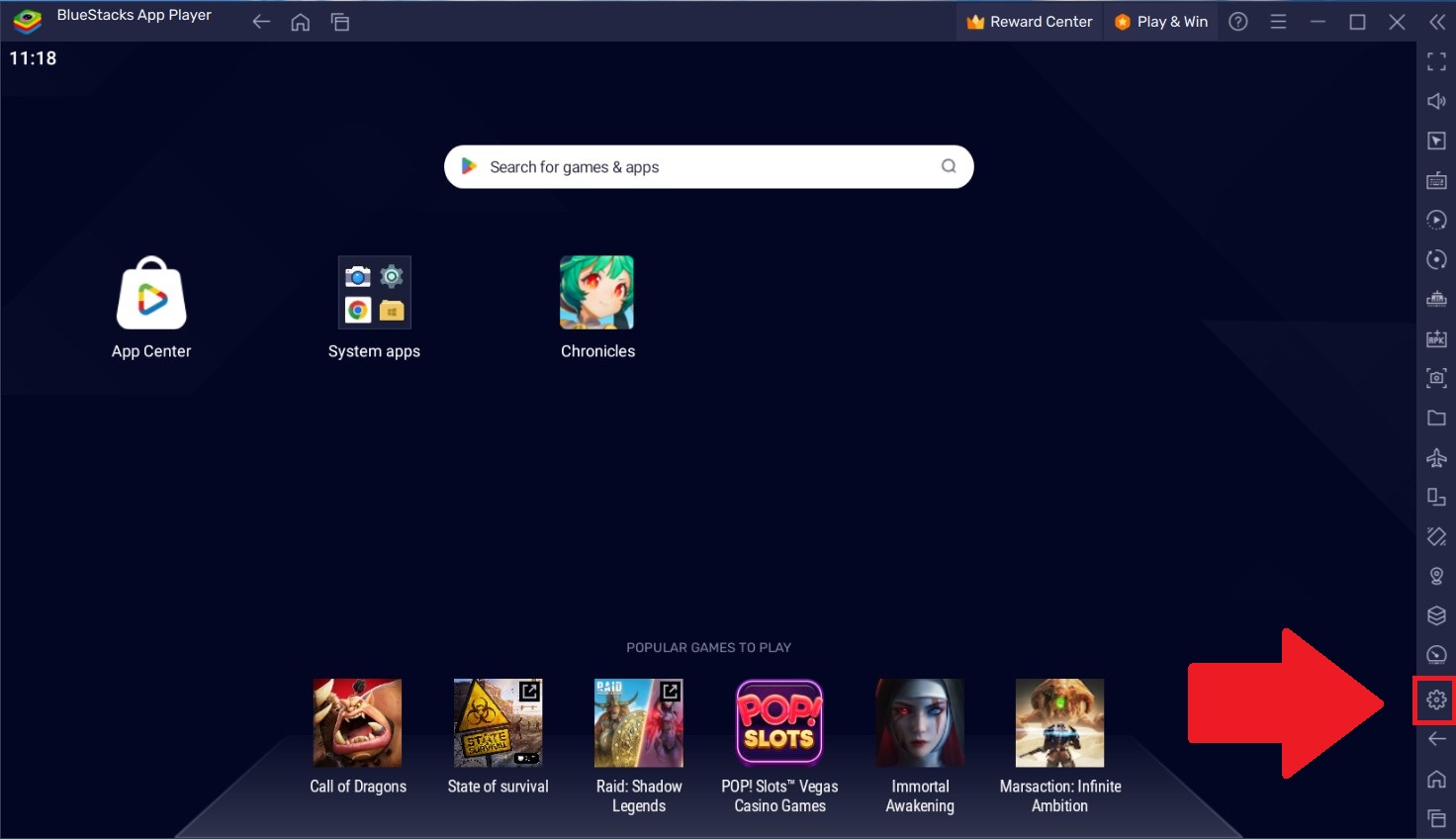Click the 'Immortal Awakening' text label
Screen dimensions: 1456x839
920,796
